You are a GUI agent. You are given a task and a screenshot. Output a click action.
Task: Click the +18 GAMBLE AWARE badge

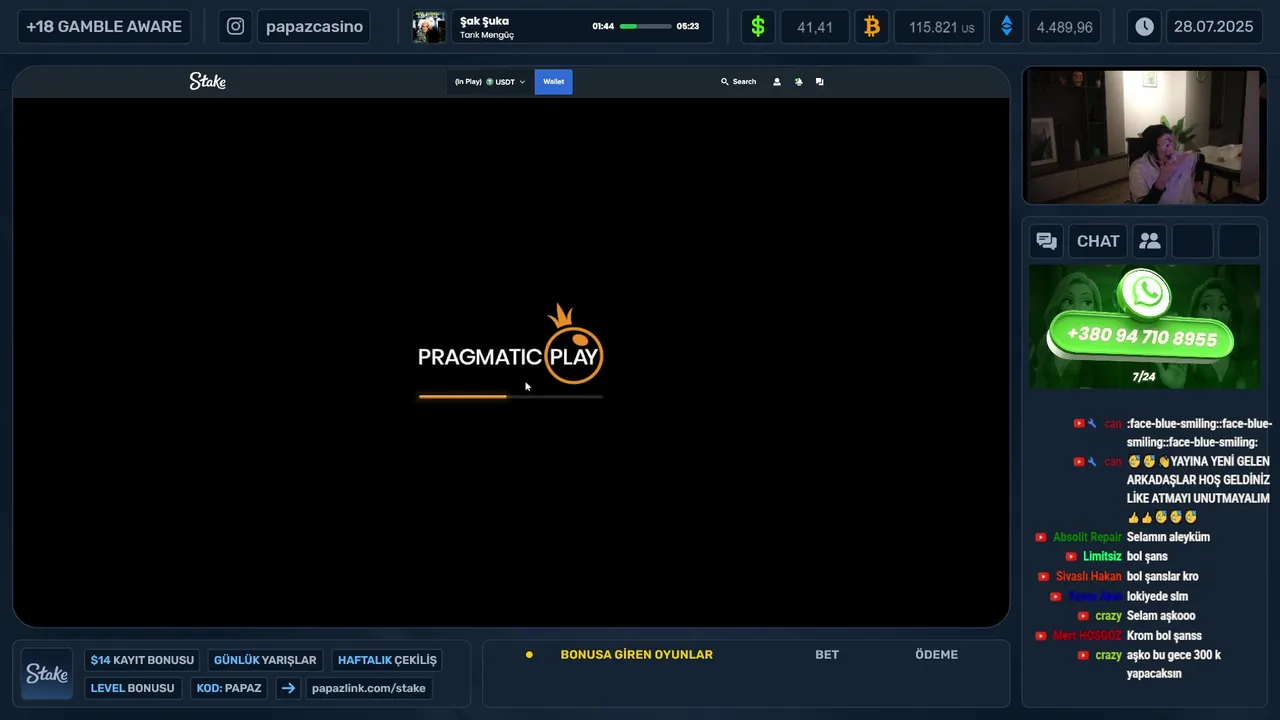pos(104,27)
